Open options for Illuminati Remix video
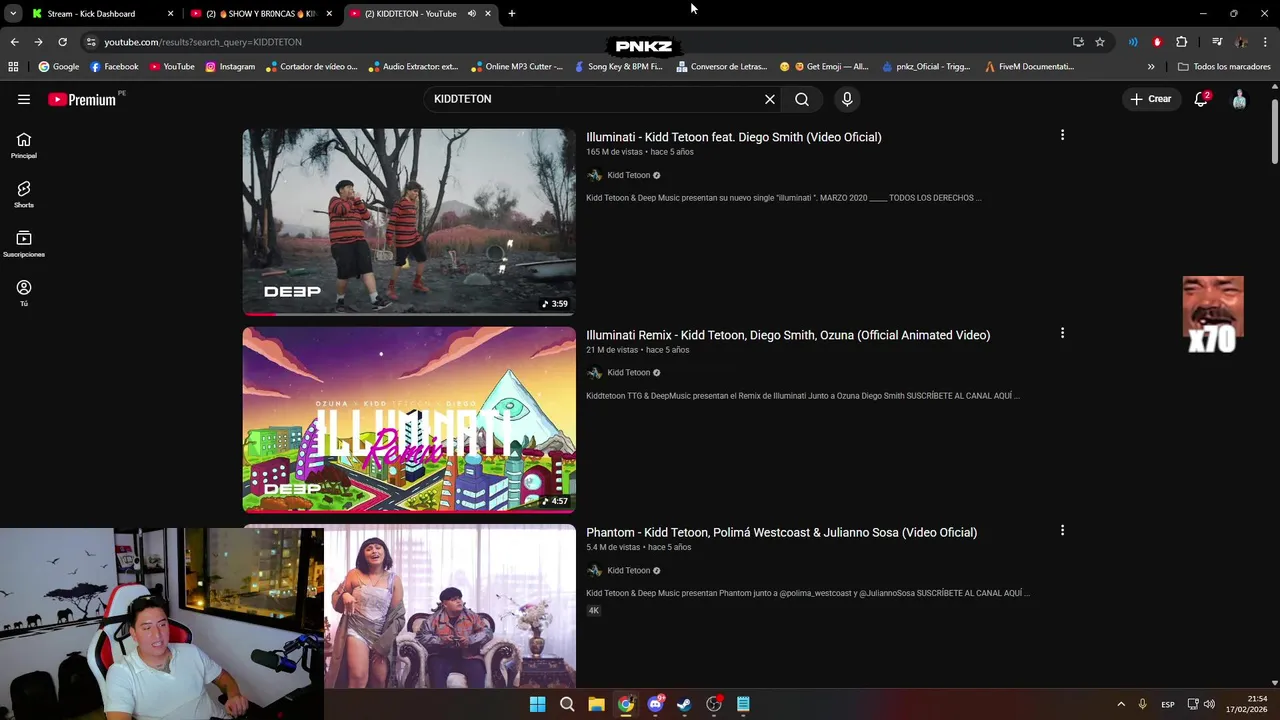This screenshot has height=720, width=1280. pos(1062,333)
